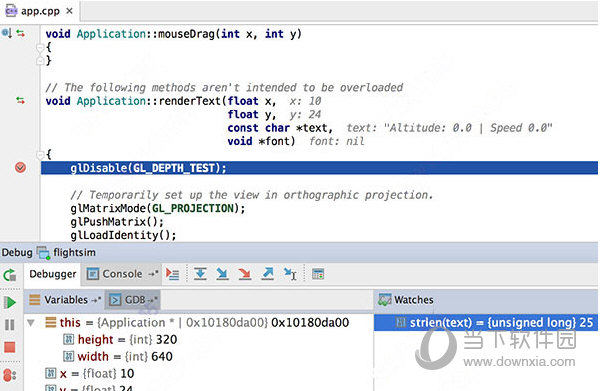This screenshot has width=600, height=391.
Task: Click the glPushMatrix() code line
Action: click(x=117, y=222)
